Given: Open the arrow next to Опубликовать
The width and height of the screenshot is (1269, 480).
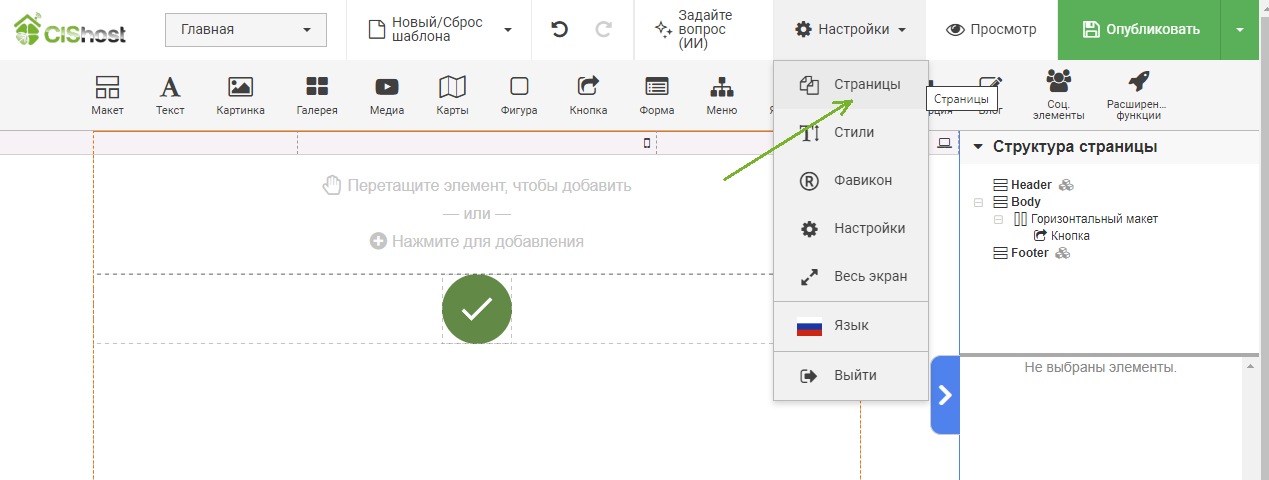Looking at the screenshot, I should 1240,30.
